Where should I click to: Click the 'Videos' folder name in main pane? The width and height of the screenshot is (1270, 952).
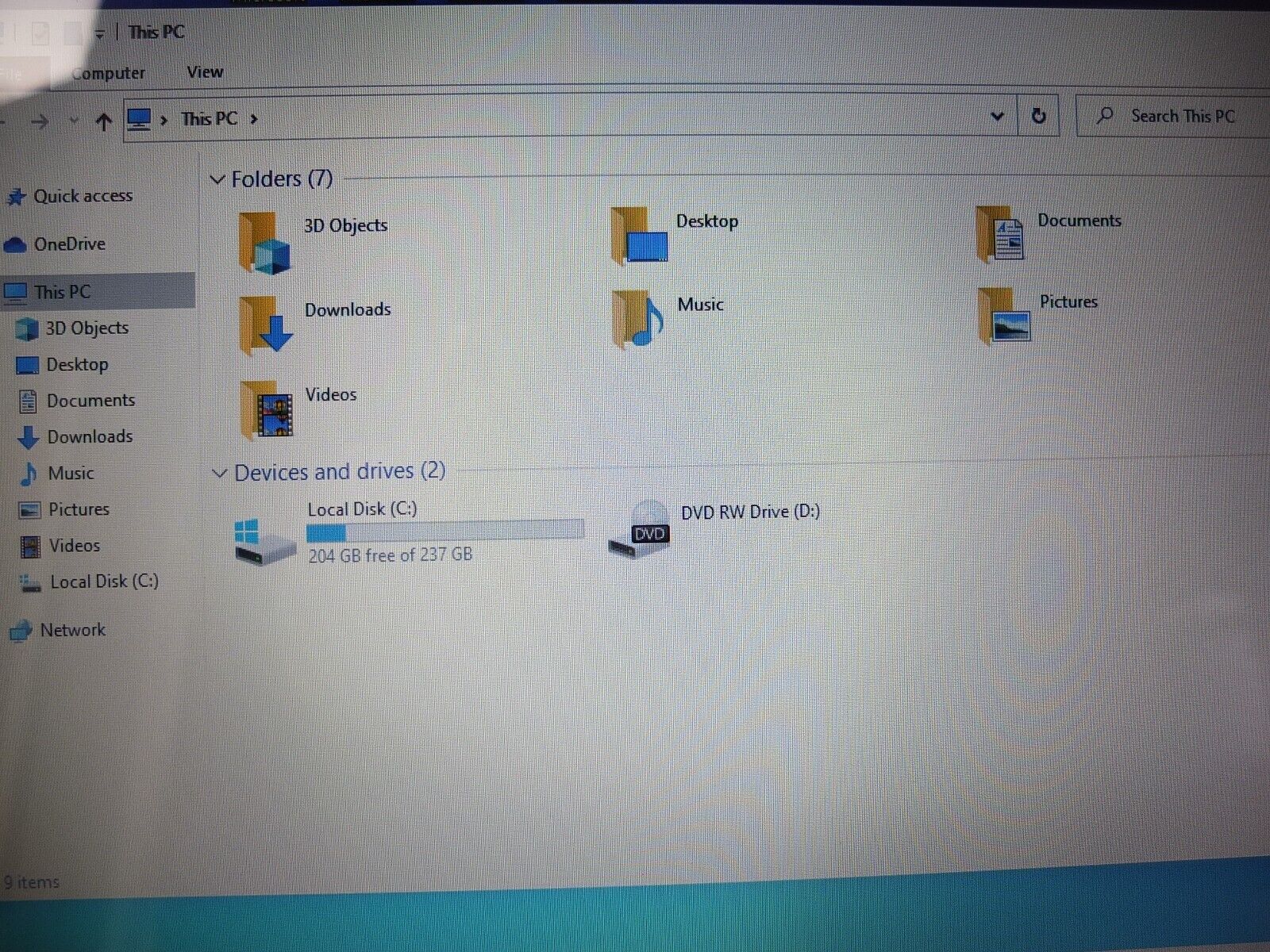[x=331, y=394]
